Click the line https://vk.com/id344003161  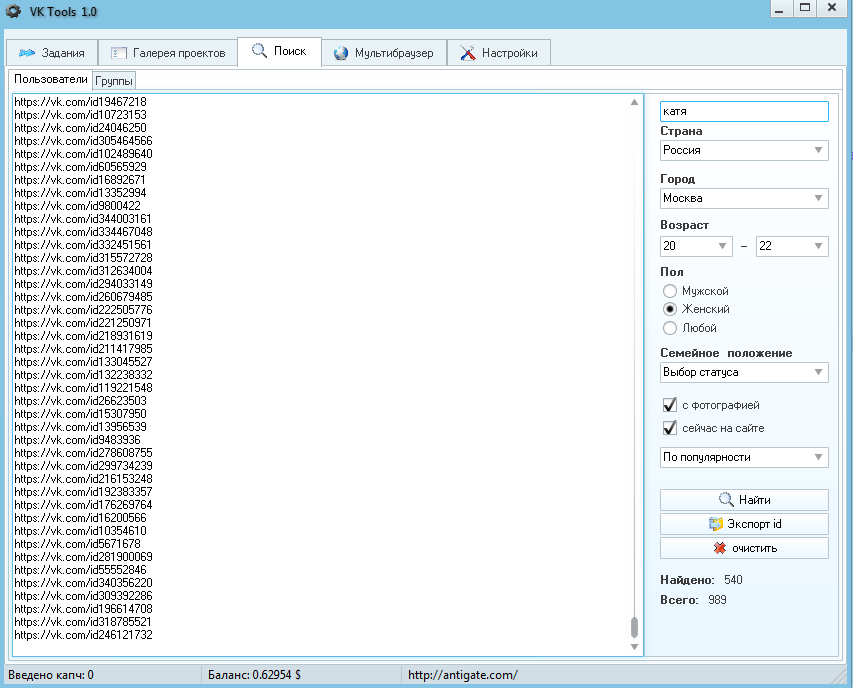(83, 219)
